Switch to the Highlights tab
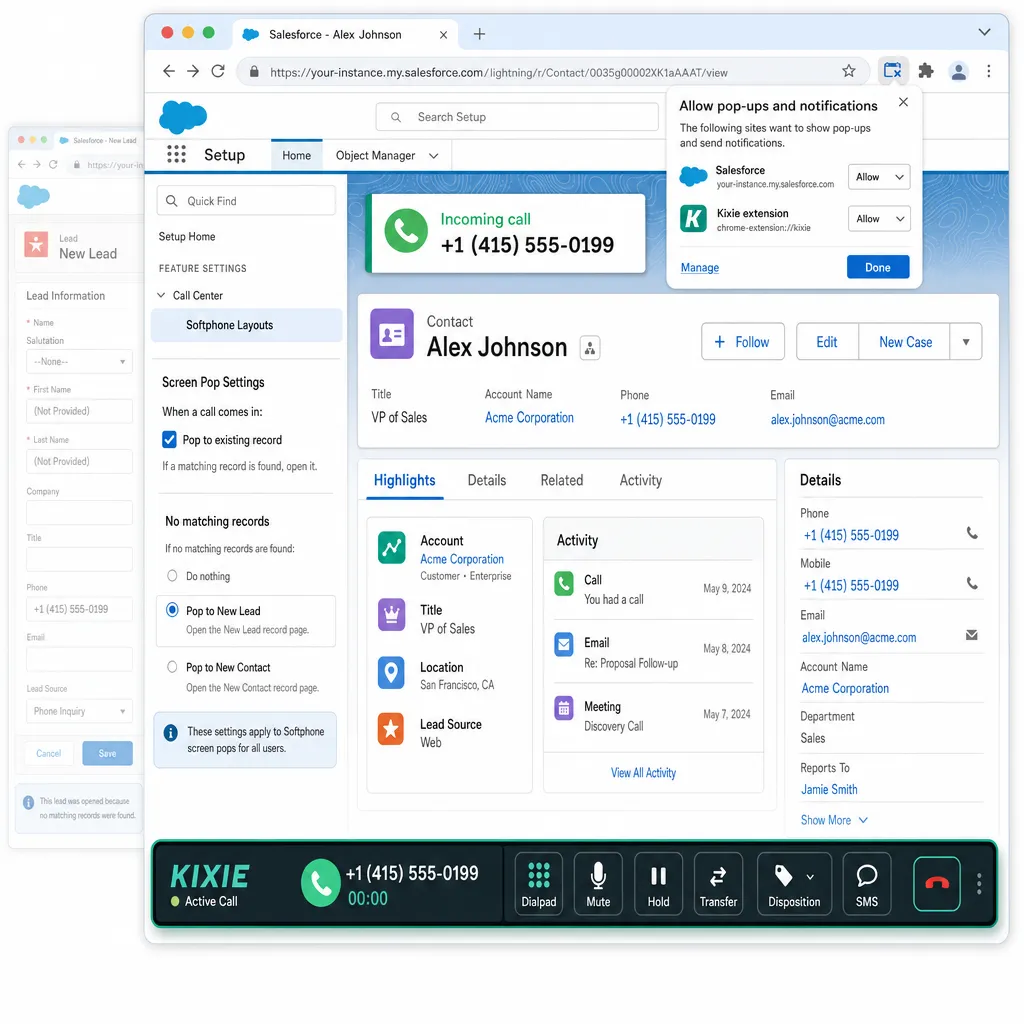The image size is (1024, 1024). (x=404, y=481)
